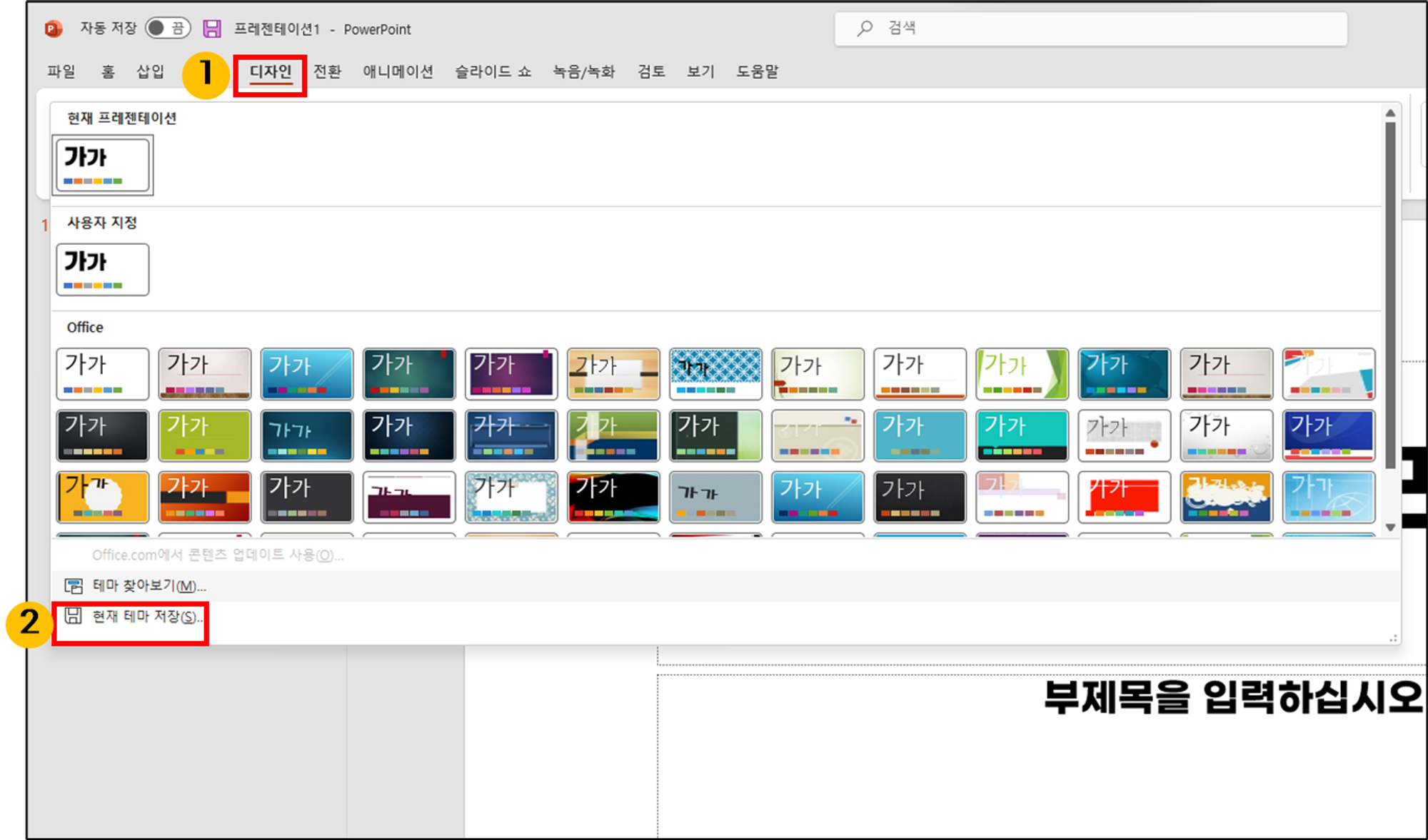The width and height of the screenshot is (1428, 840).
Task: Open the Transitions (전환) ribbon tab
Action: (x=328, y=72)
